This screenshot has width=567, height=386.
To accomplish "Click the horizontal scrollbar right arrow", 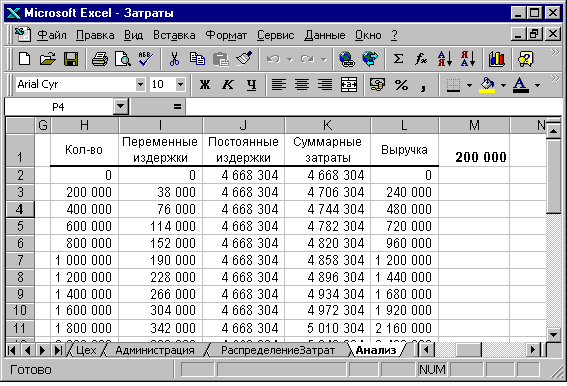I will (532, 350).
